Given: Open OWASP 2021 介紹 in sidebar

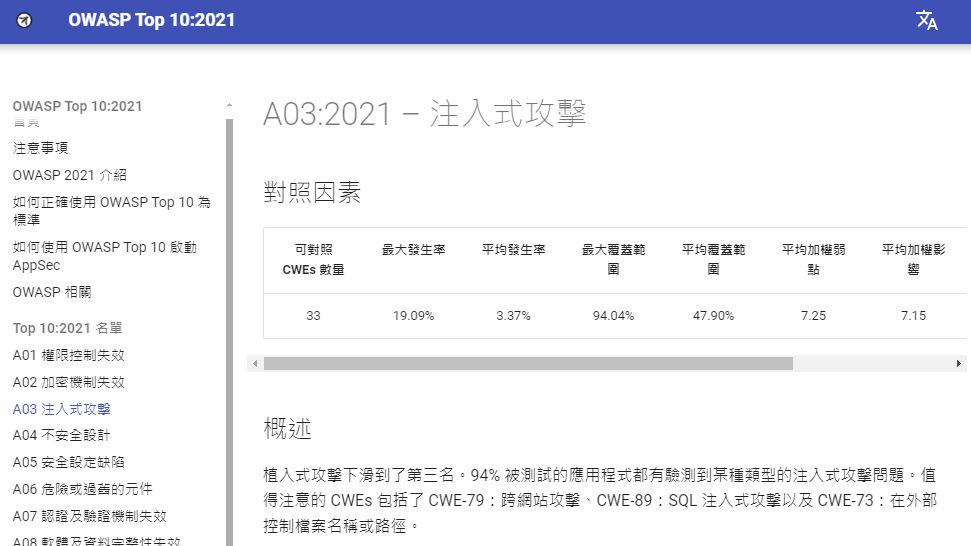Looking at the screenshot, I should click(70, 175).
